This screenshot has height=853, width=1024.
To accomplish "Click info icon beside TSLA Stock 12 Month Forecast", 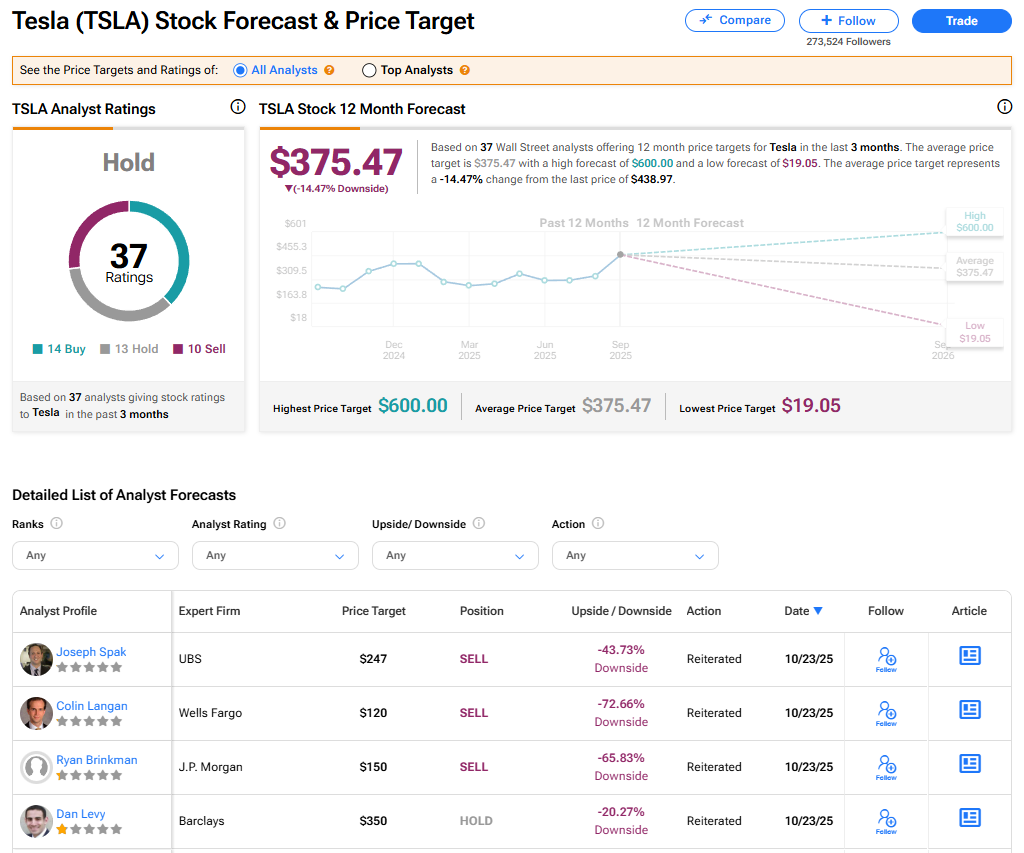I will coord(1004,107).
